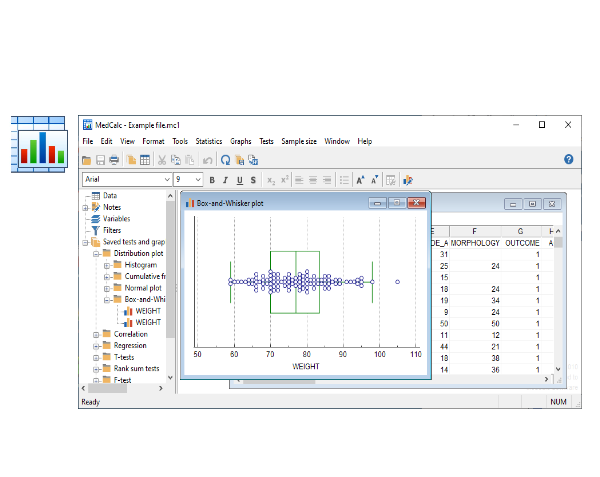The height and width of the screenshot is (477, 600).
Task: Open the Statistics menu
Action: pos(208,141)
